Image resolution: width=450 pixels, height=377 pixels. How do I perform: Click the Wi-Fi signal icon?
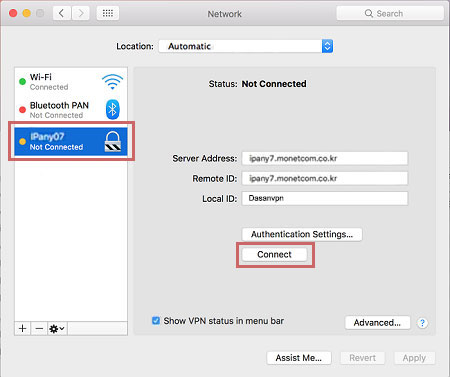(112, 82)
